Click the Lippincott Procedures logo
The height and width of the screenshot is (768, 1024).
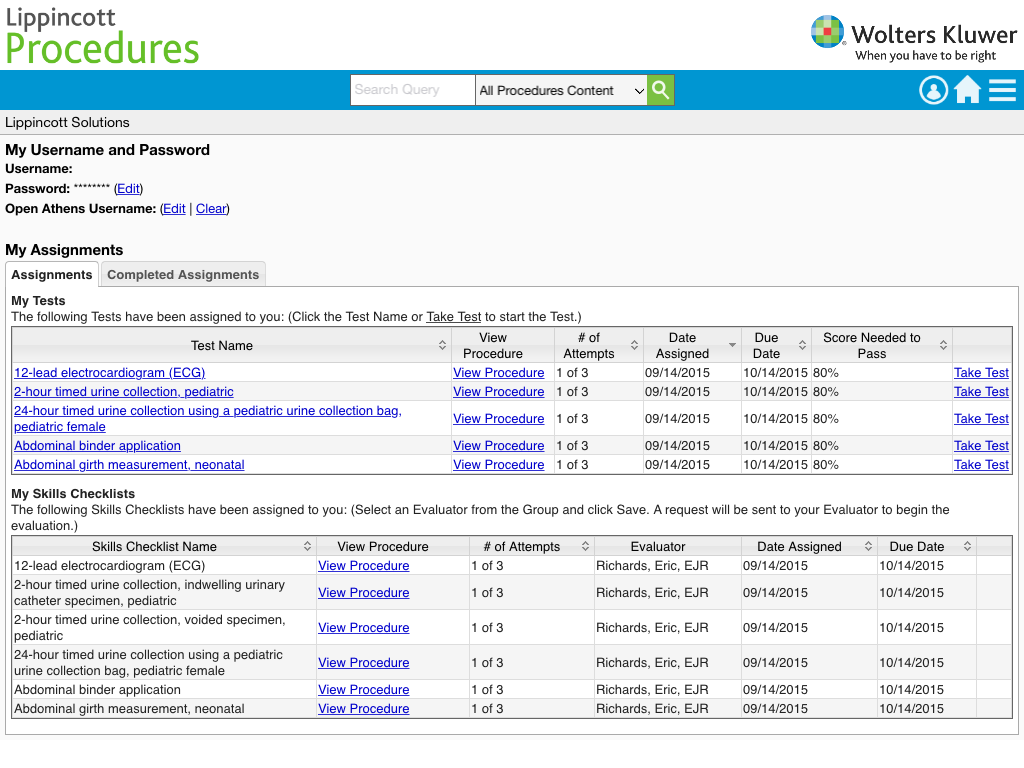click(102, 36)
